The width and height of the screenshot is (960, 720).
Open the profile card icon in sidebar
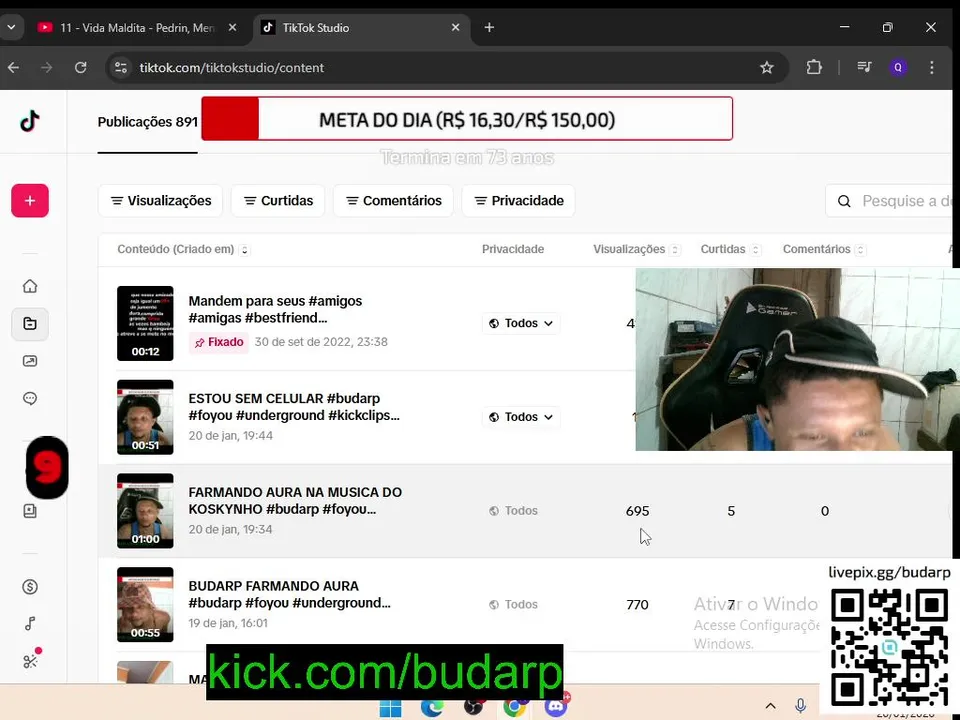point(30,511)
